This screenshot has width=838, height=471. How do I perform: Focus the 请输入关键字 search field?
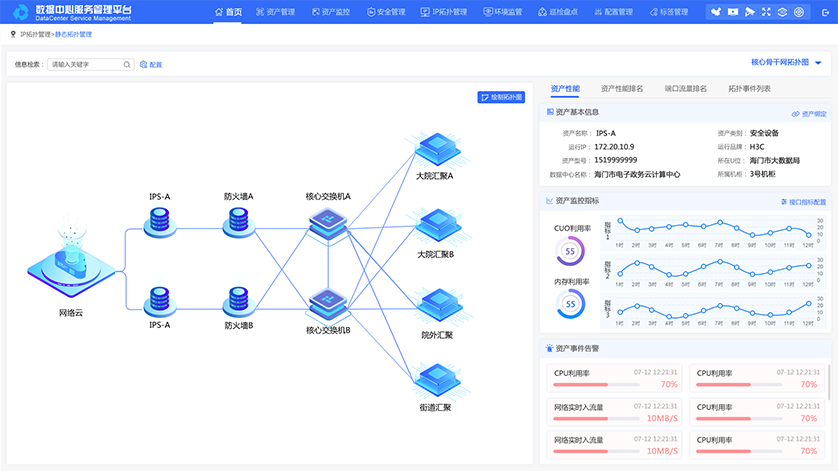[x=90, y=65]
